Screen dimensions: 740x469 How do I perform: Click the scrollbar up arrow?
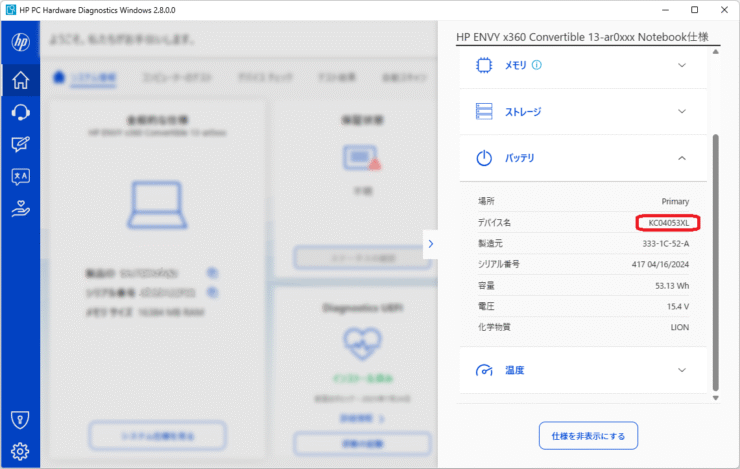click(x=715, y=52)
